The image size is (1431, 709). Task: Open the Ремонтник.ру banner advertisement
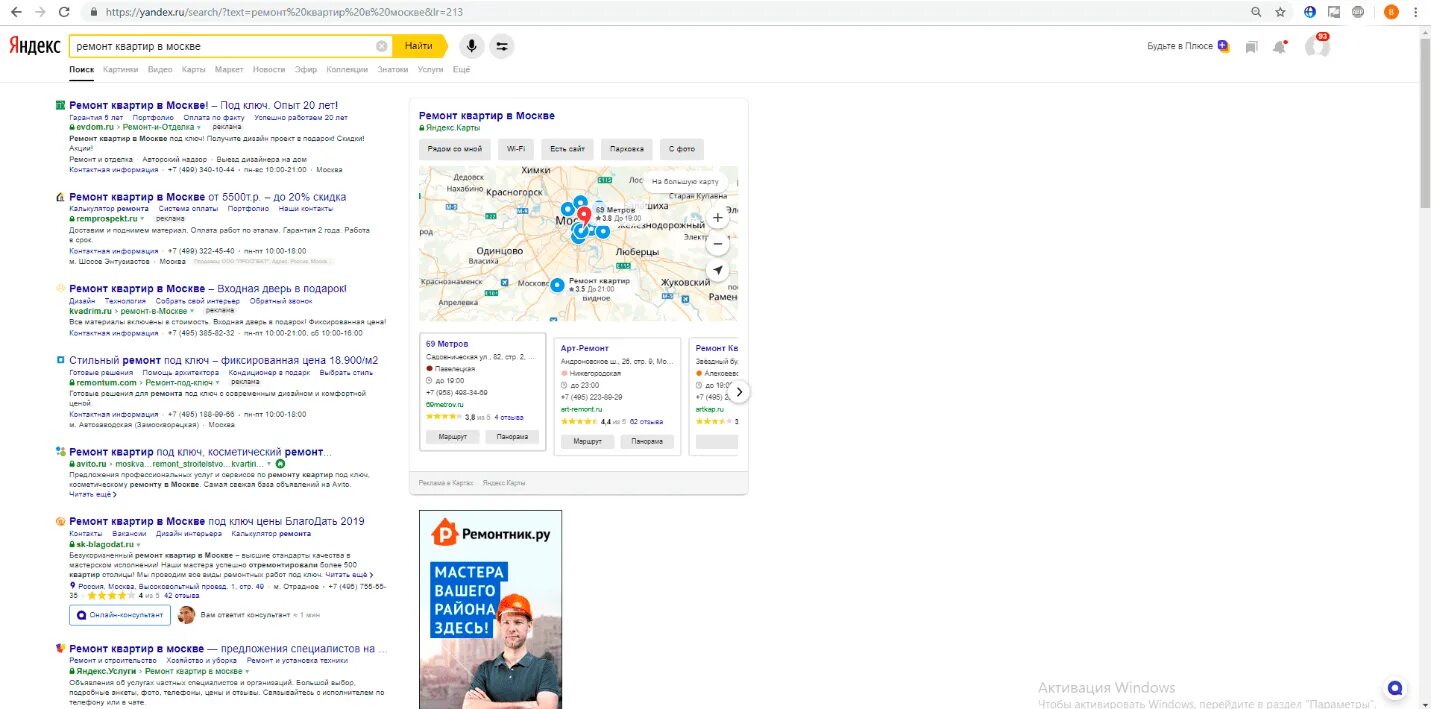click(491, 609)
